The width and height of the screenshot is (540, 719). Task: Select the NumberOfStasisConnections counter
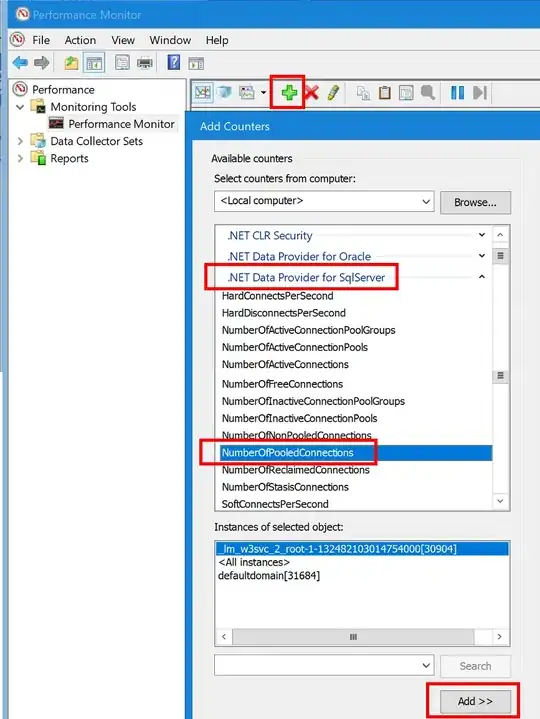285,487
